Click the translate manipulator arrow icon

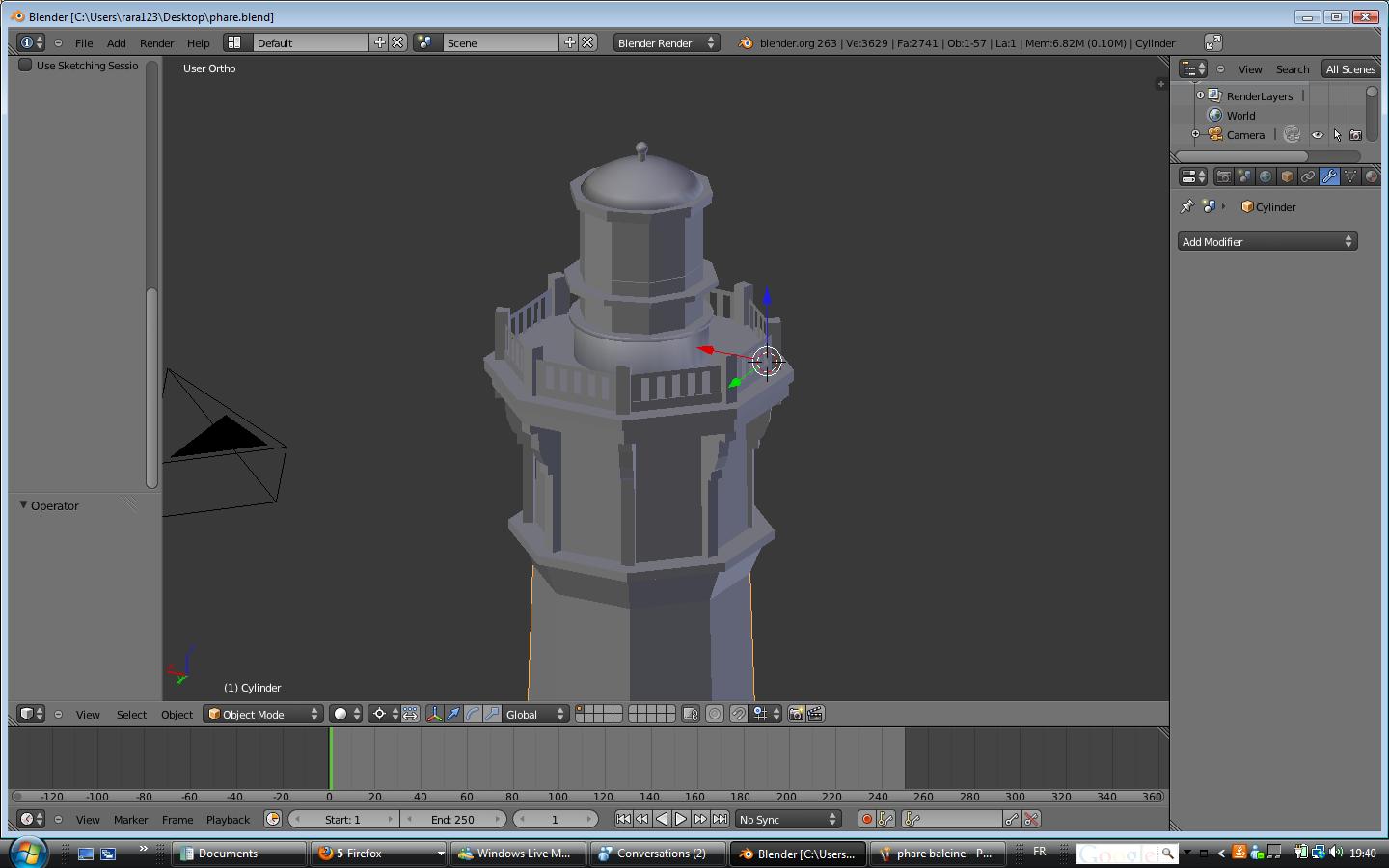pyautogui.click(x=453, y=715)
